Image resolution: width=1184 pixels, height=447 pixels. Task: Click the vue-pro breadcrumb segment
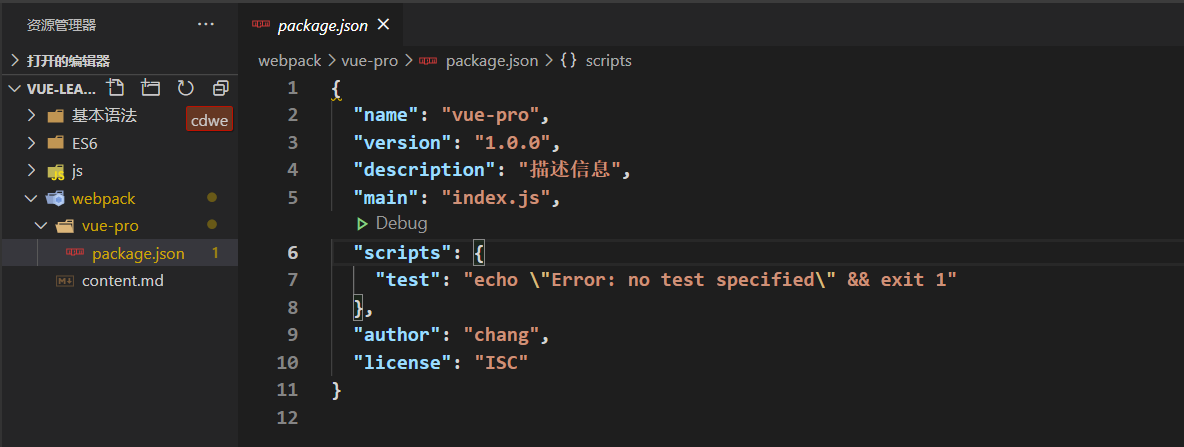pos(369,60)
